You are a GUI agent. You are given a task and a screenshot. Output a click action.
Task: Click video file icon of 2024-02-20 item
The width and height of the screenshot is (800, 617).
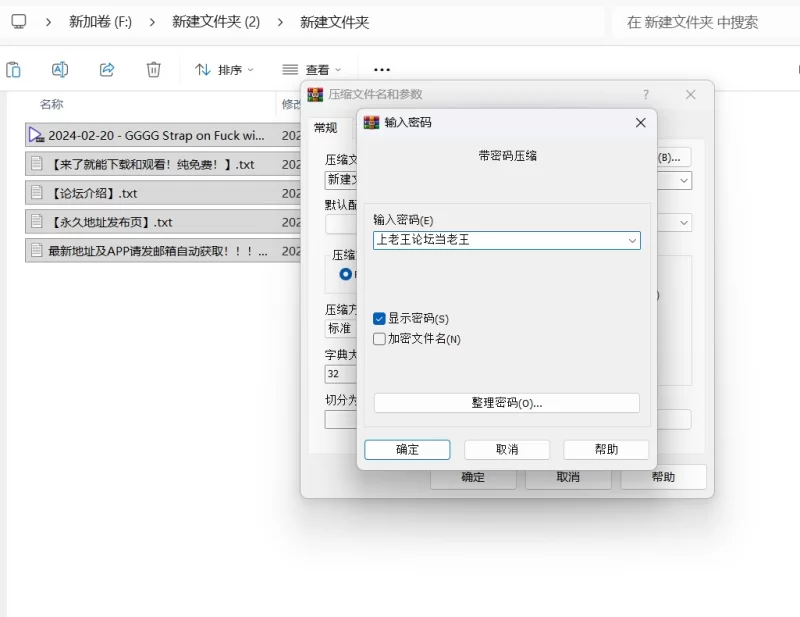pyautogui.click(x=36, y=135)
